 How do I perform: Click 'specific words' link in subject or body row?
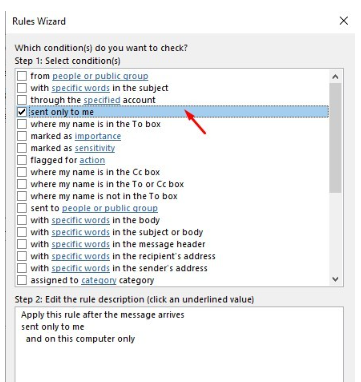80,232
